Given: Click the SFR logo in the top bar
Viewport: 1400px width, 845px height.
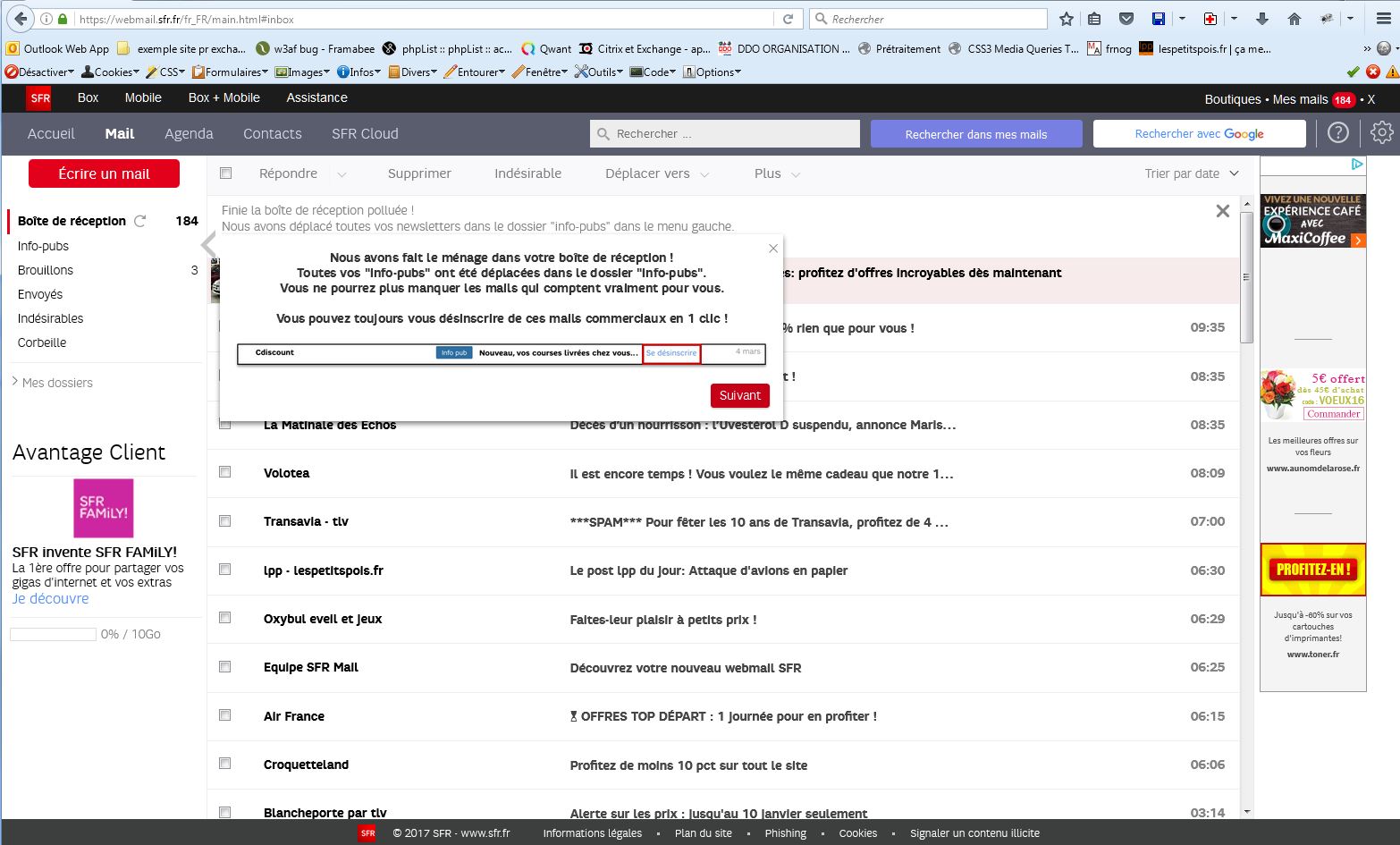Looking at the screenshot, I should tap(39, 98).
